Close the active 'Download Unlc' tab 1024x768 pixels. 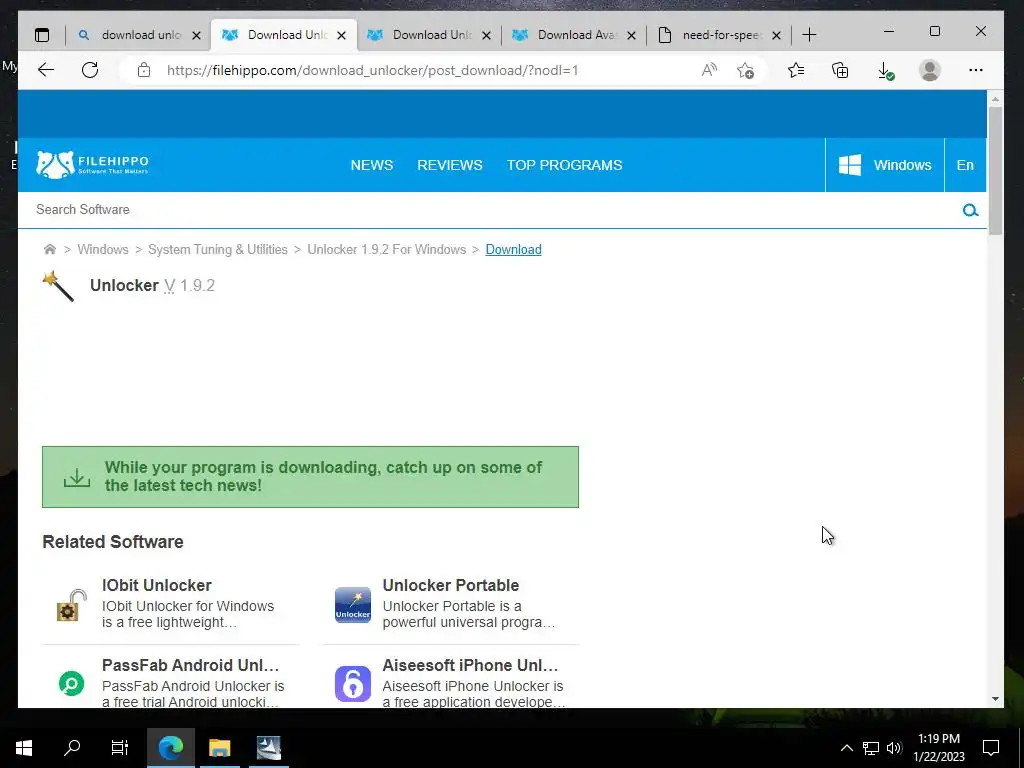point(342,35)
